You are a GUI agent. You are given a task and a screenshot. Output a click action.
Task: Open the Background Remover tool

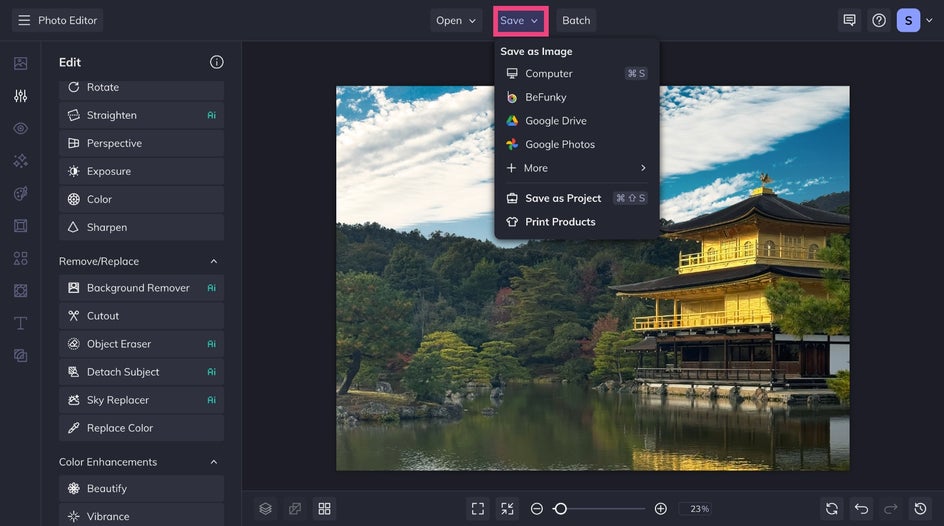pos(138,288)
